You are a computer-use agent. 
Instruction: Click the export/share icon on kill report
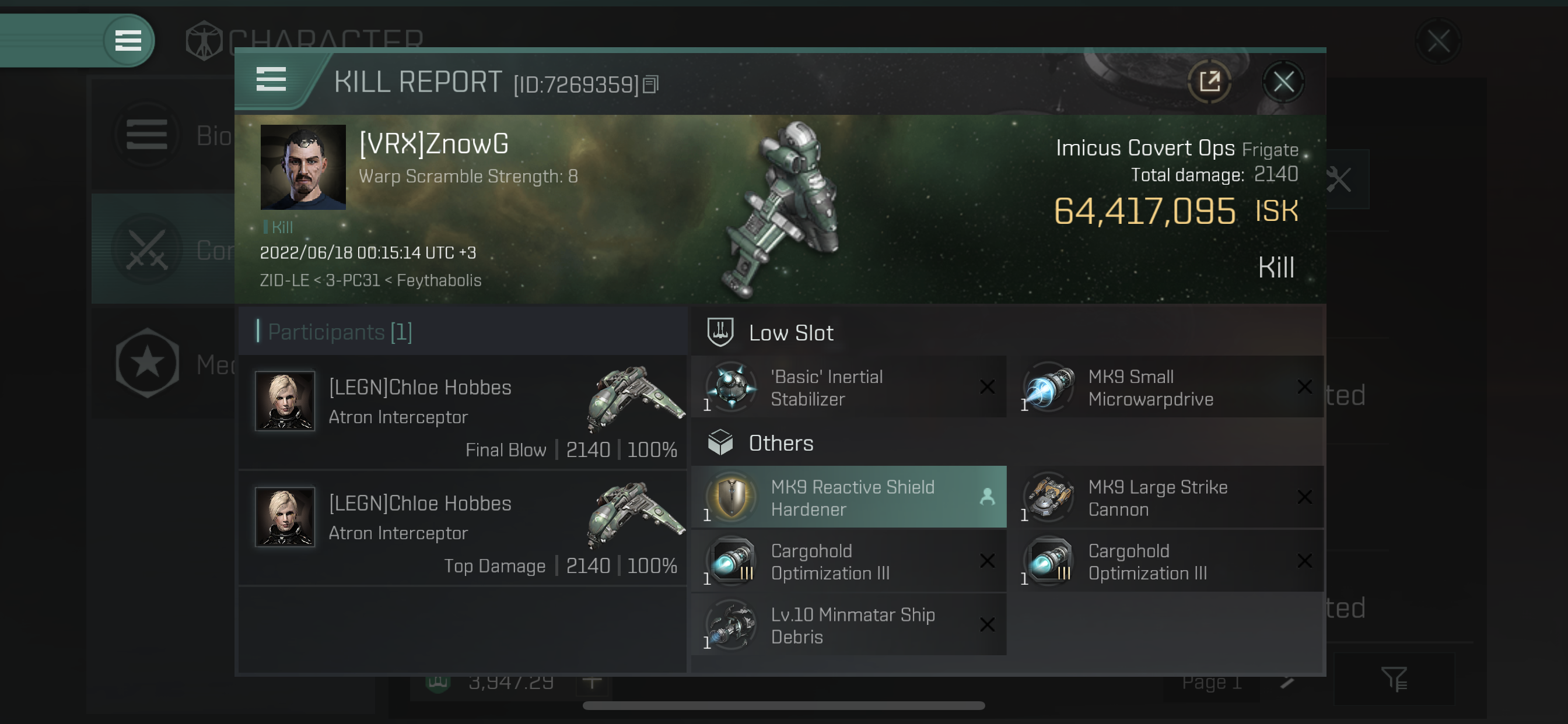pyautogui.click(x=1209, y=81)
